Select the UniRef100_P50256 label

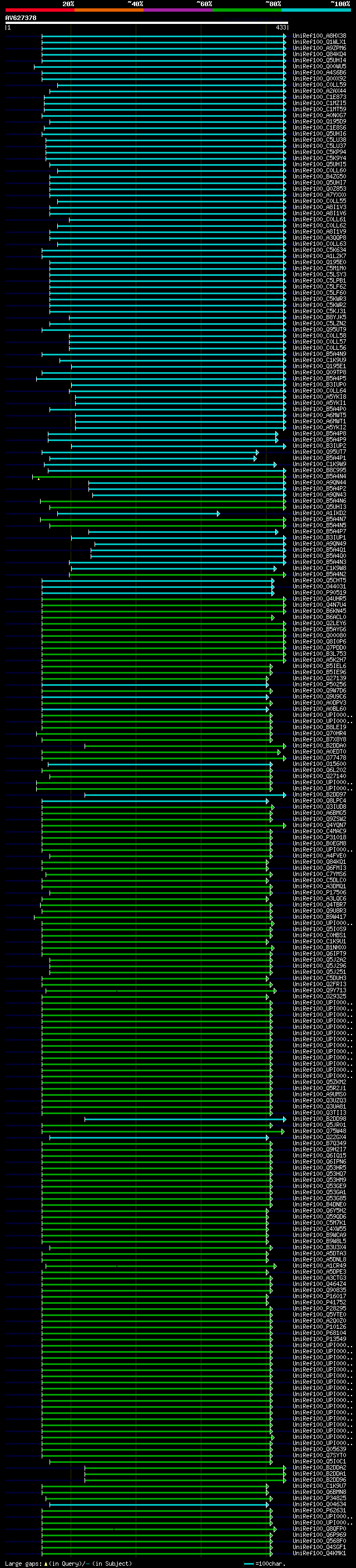319,685
